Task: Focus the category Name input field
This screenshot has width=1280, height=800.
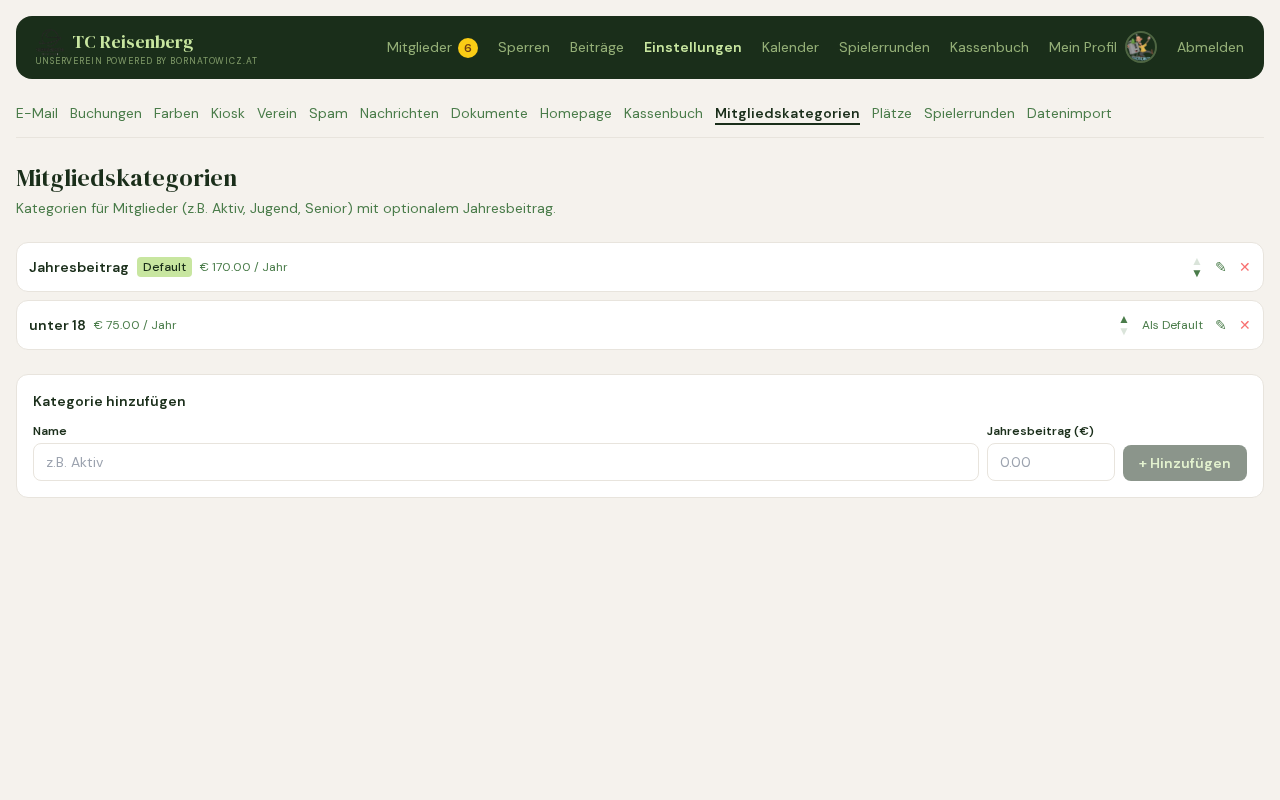Action: click(506, 462)
